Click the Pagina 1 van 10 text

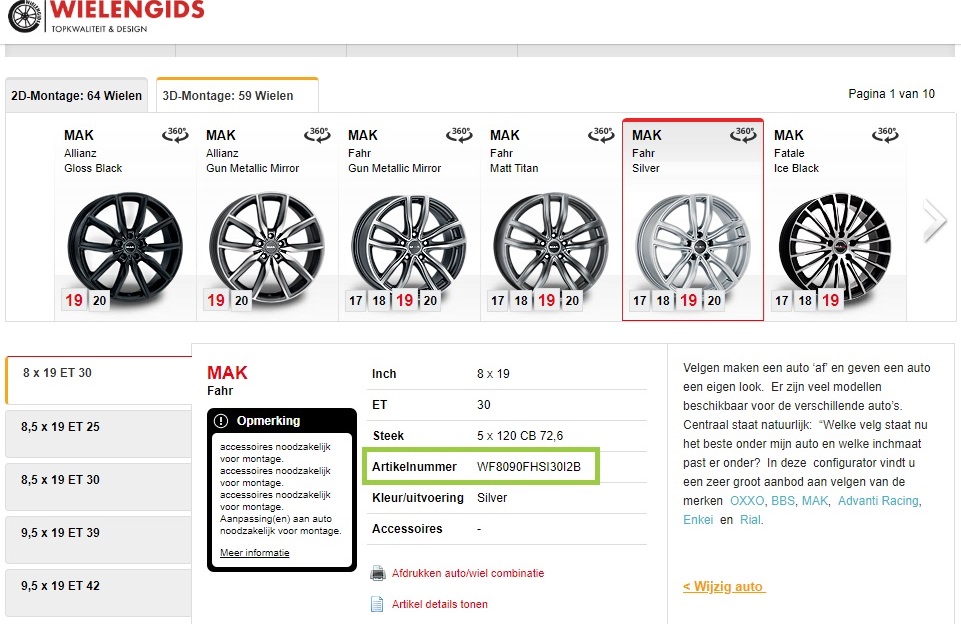(891, 94)
